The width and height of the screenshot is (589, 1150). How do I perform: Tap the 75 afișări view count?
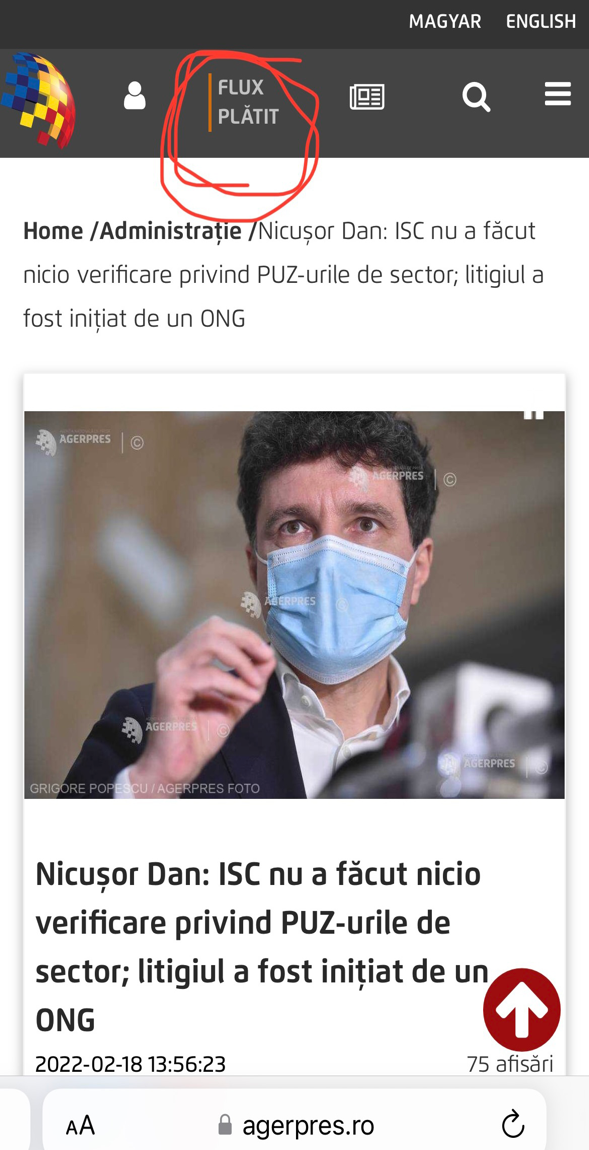click(x=511, y=1063)
